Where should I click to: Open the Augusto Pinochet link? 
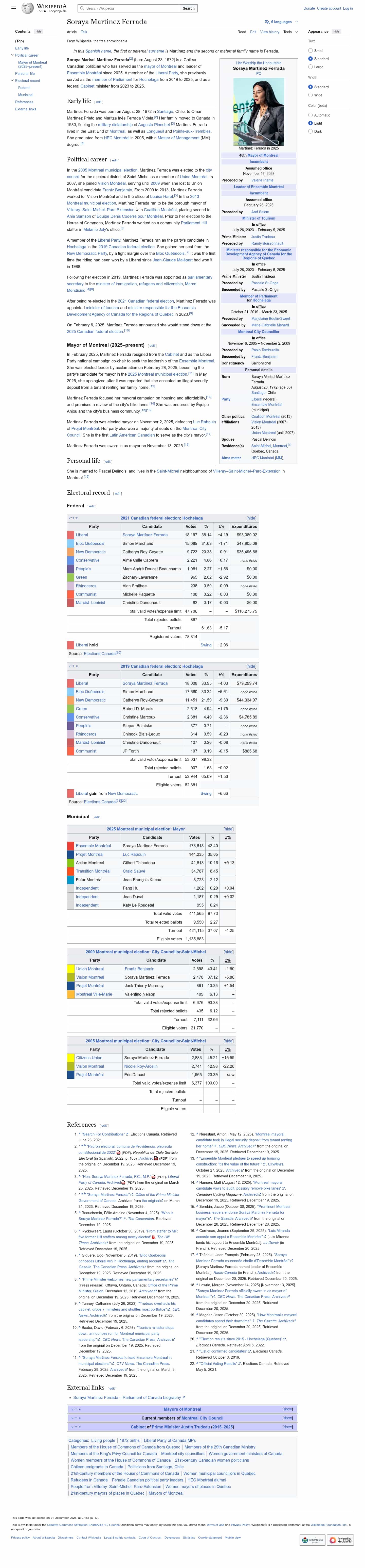pyautogui.click(x=153, y=125)
